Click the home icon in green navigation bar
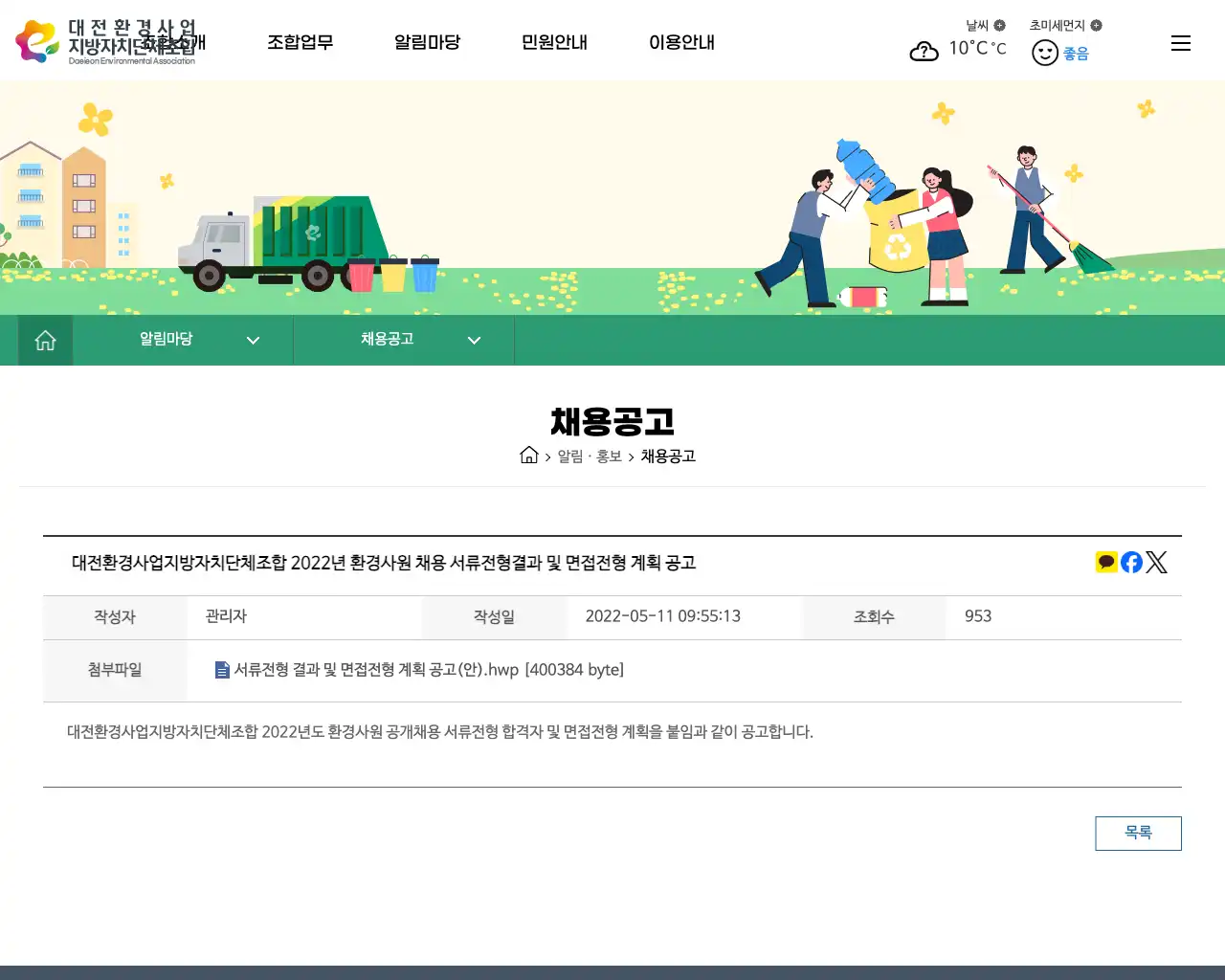Viewport: 1225px width, 980px height. tap(44, 340)
